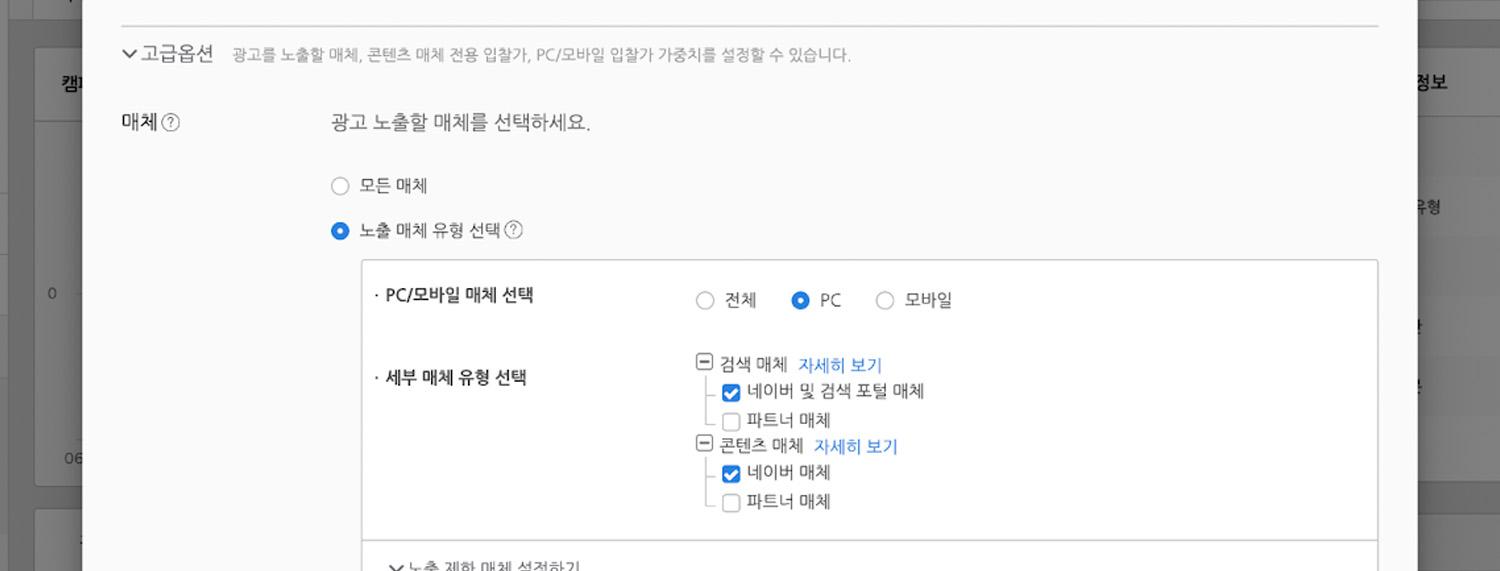Uncheck 네이버 및 검색 포털 매체 checkbox
The height and width of the screenshot is (571, 1500).
731,393
